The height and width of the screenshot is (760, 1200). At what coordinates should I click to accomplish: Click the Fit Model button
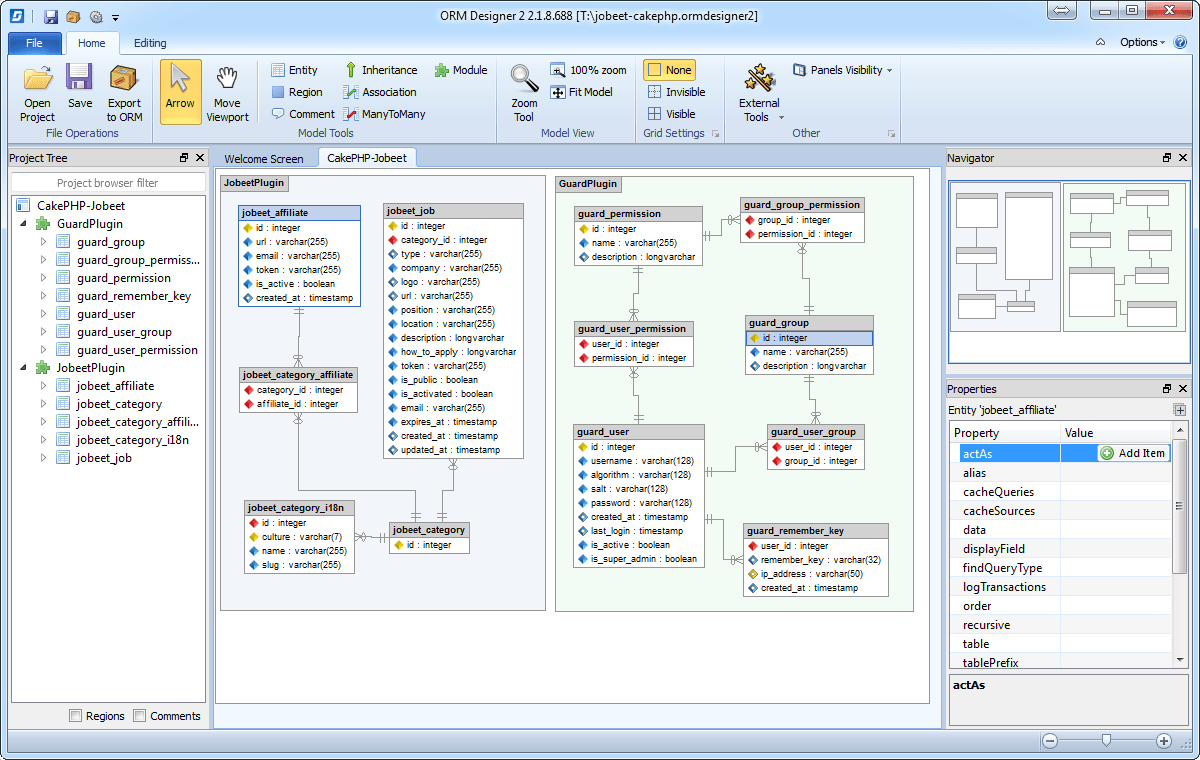(x=581, y=92)
